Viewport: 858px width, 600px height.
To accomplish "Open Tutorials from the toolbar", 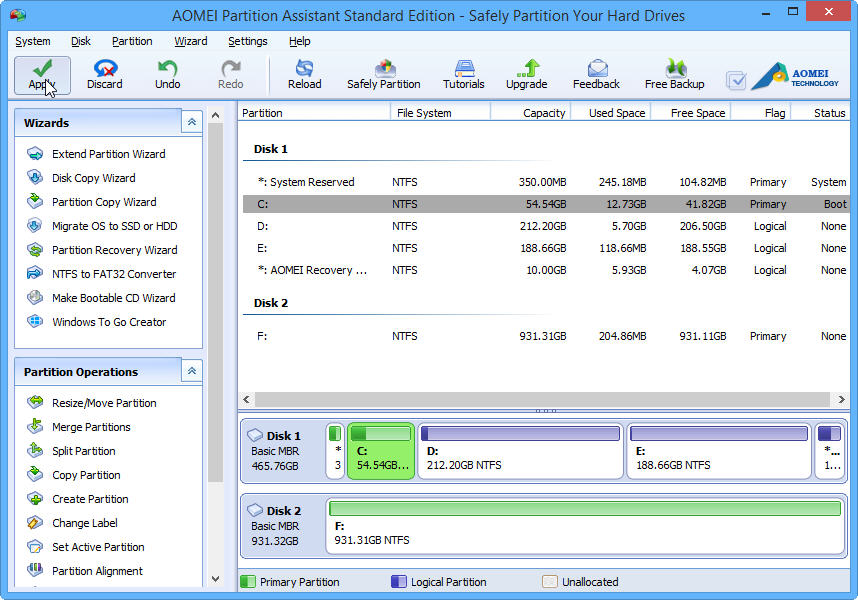I will (463, 75).
